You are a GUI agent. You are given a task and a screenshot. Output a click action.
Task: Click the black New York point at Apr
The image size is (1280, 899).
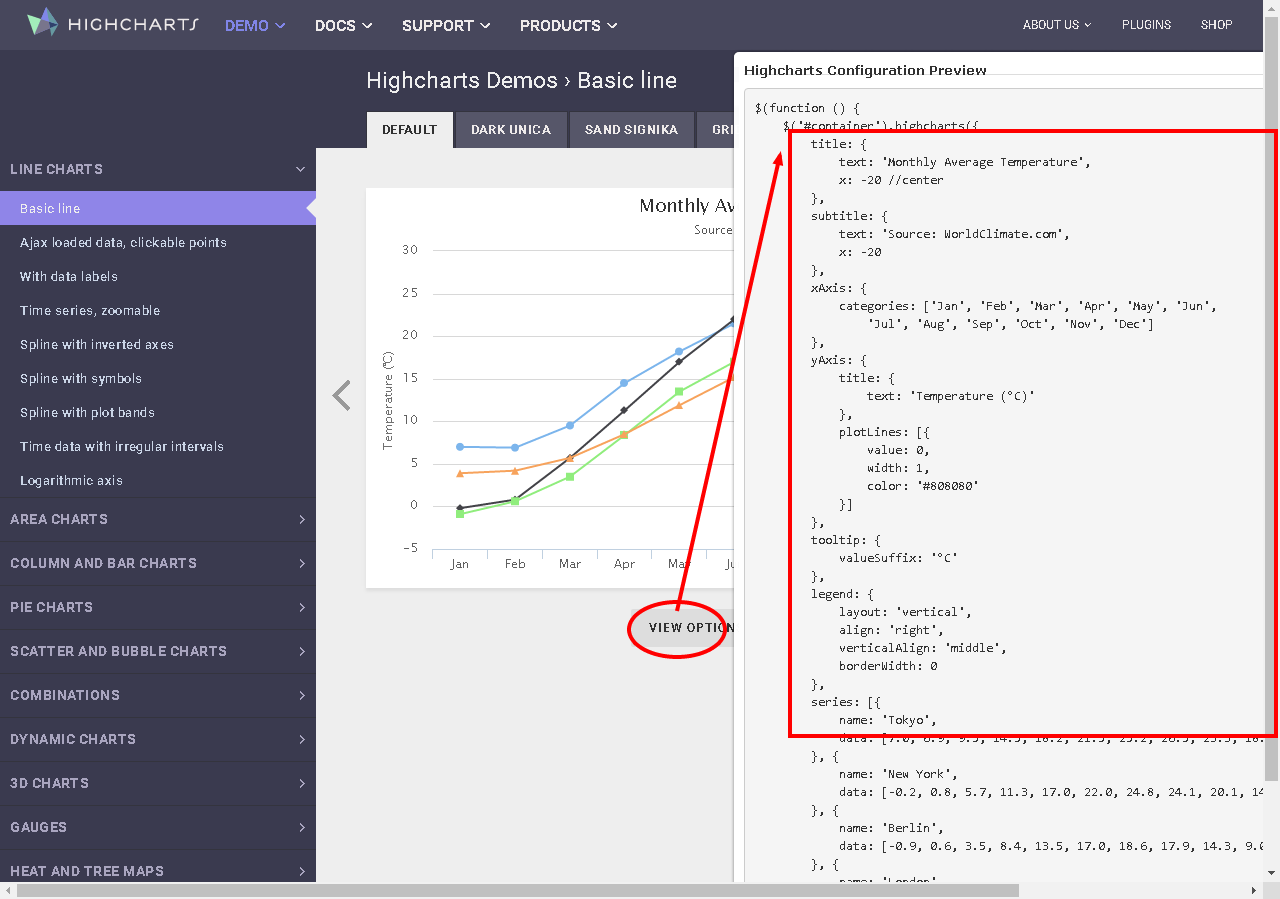tap(624, 410)
